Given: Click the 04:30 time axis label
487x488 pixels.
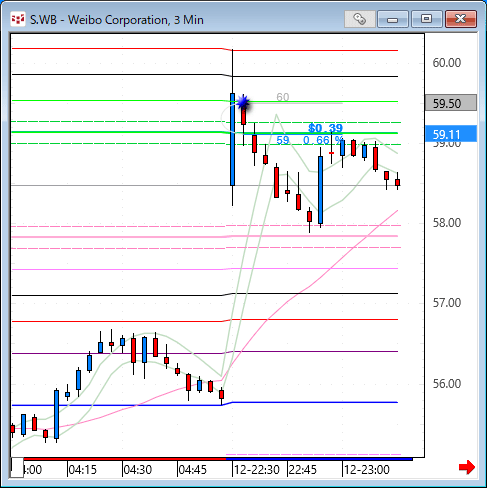Looking at the screenshot, I should click(138, 470).
